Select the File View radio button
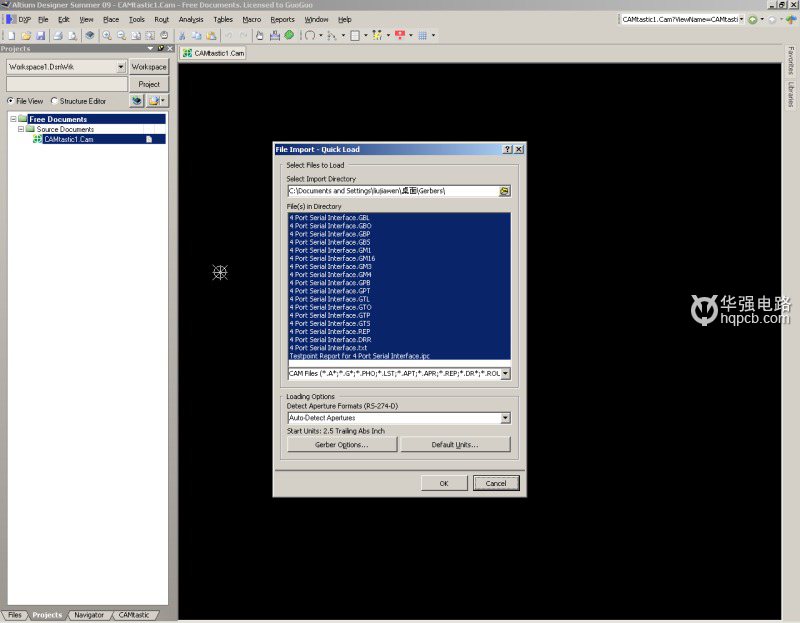The height and width of the screenshot is (623, 800). (x=11, y=101)
